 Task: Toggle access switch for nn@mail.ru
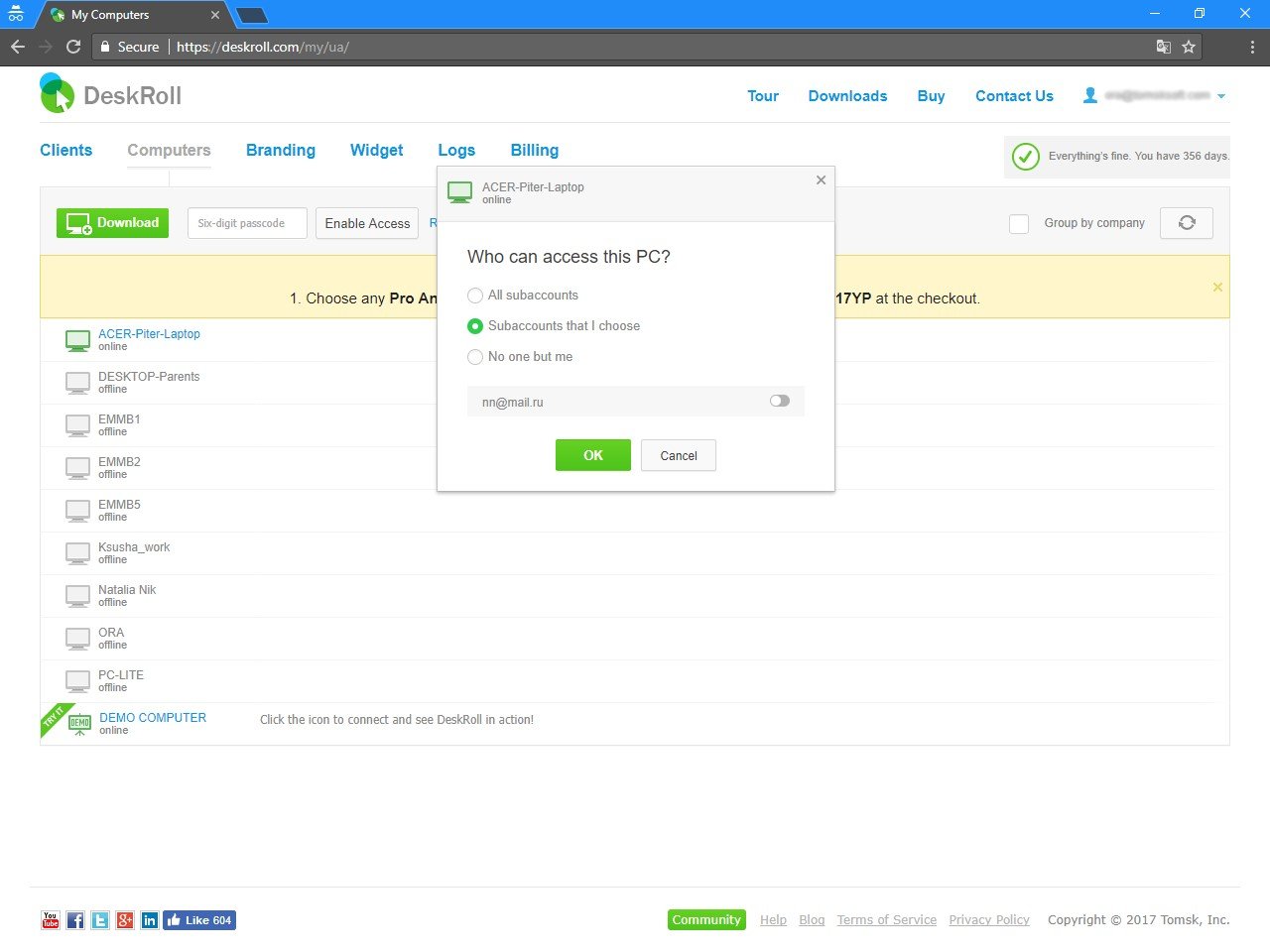pyautogui.click(x=780, y=402)
